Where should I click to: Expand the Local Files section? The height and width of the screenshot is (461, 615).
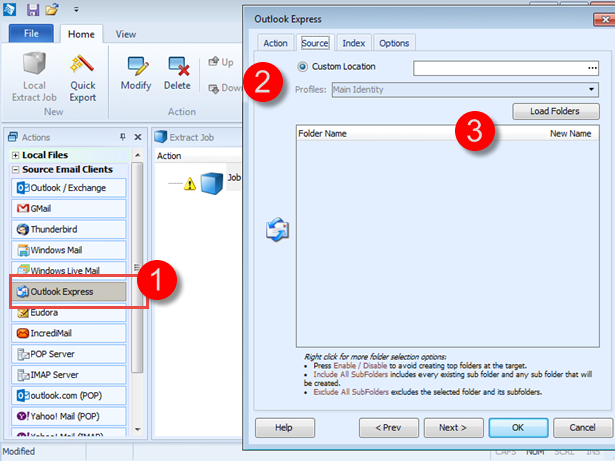pos(16,155)
